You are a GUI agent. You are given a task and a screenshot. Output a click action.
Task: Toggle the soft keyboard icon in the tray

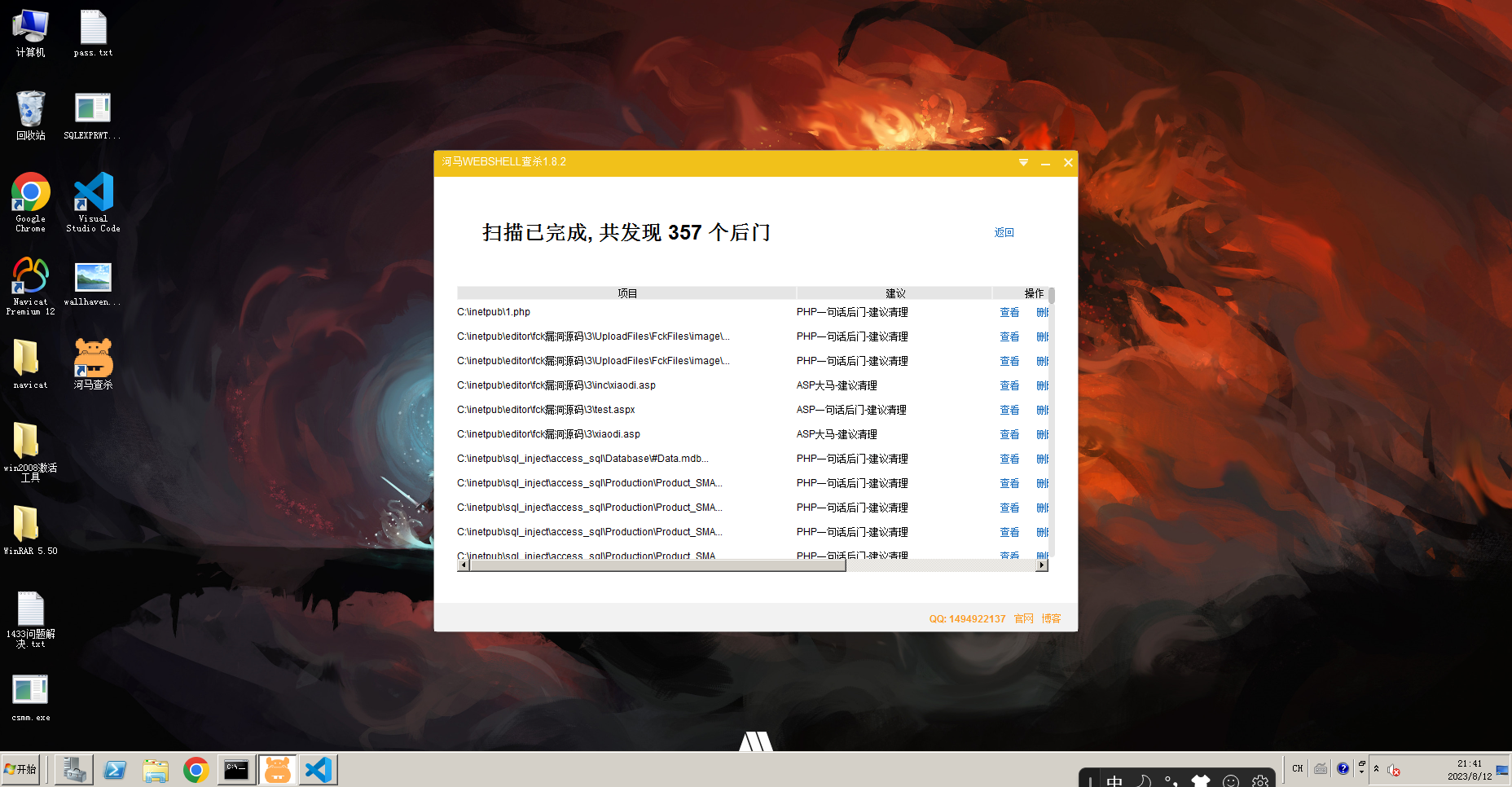[1321, 769]
